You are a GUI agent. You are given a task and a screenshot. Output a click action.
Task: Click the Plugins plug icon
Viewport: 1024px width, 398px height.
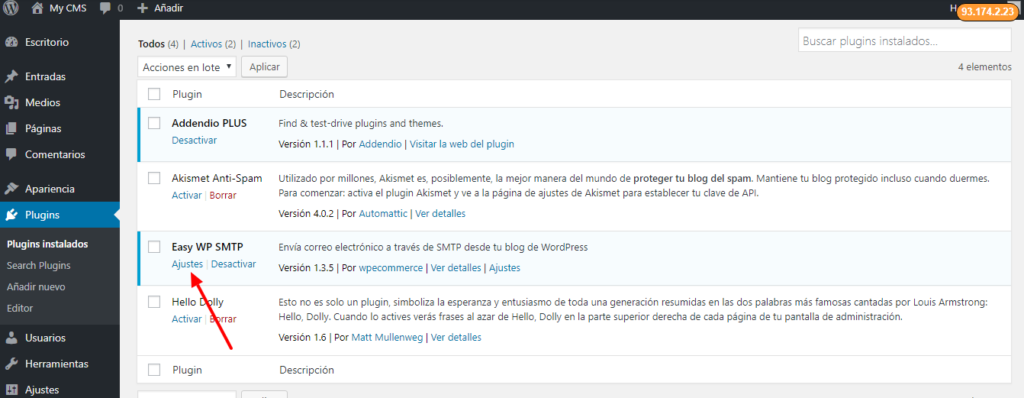pyautogui.click(x=11, y=215)
